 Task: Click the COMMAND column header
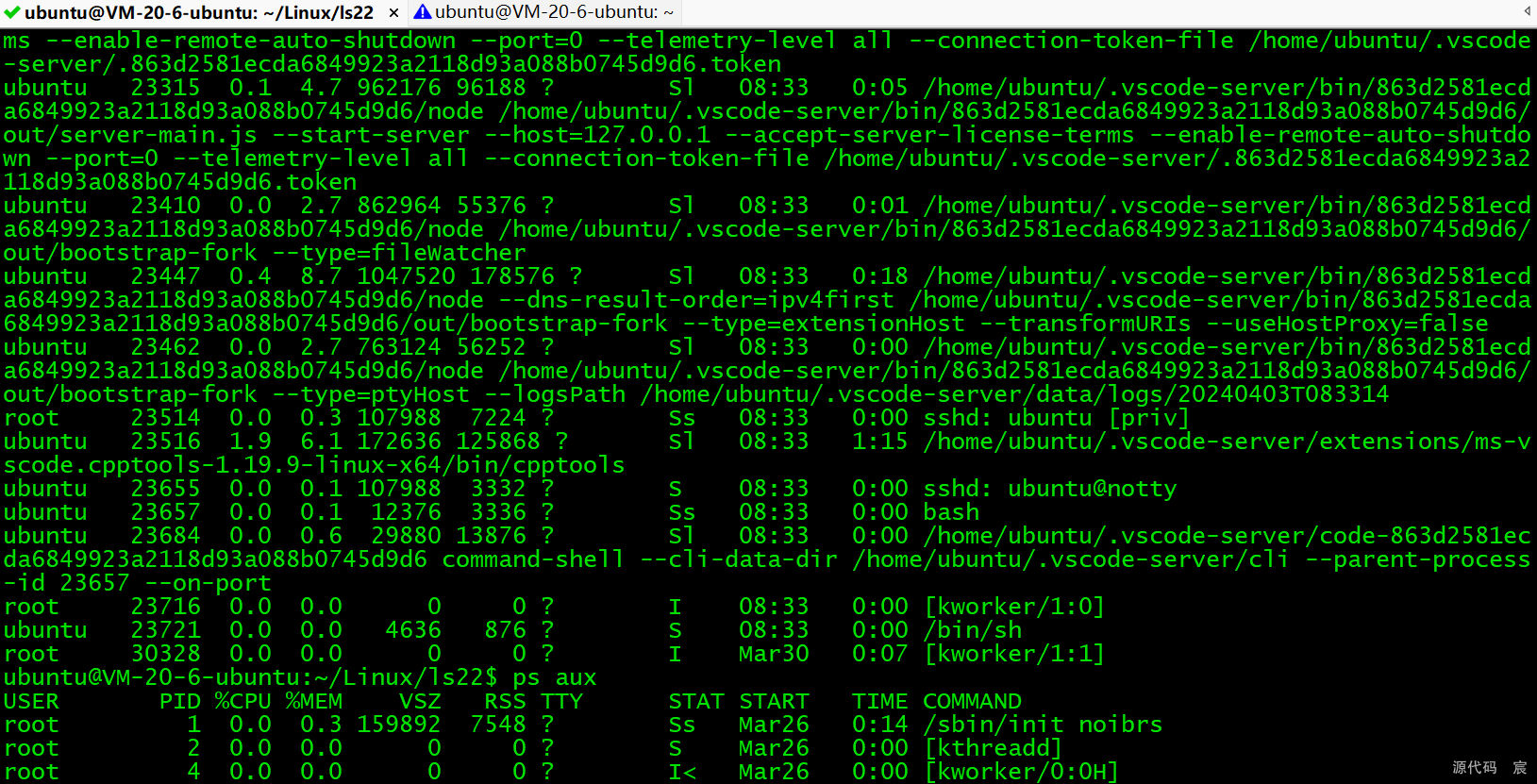[972, 701]
